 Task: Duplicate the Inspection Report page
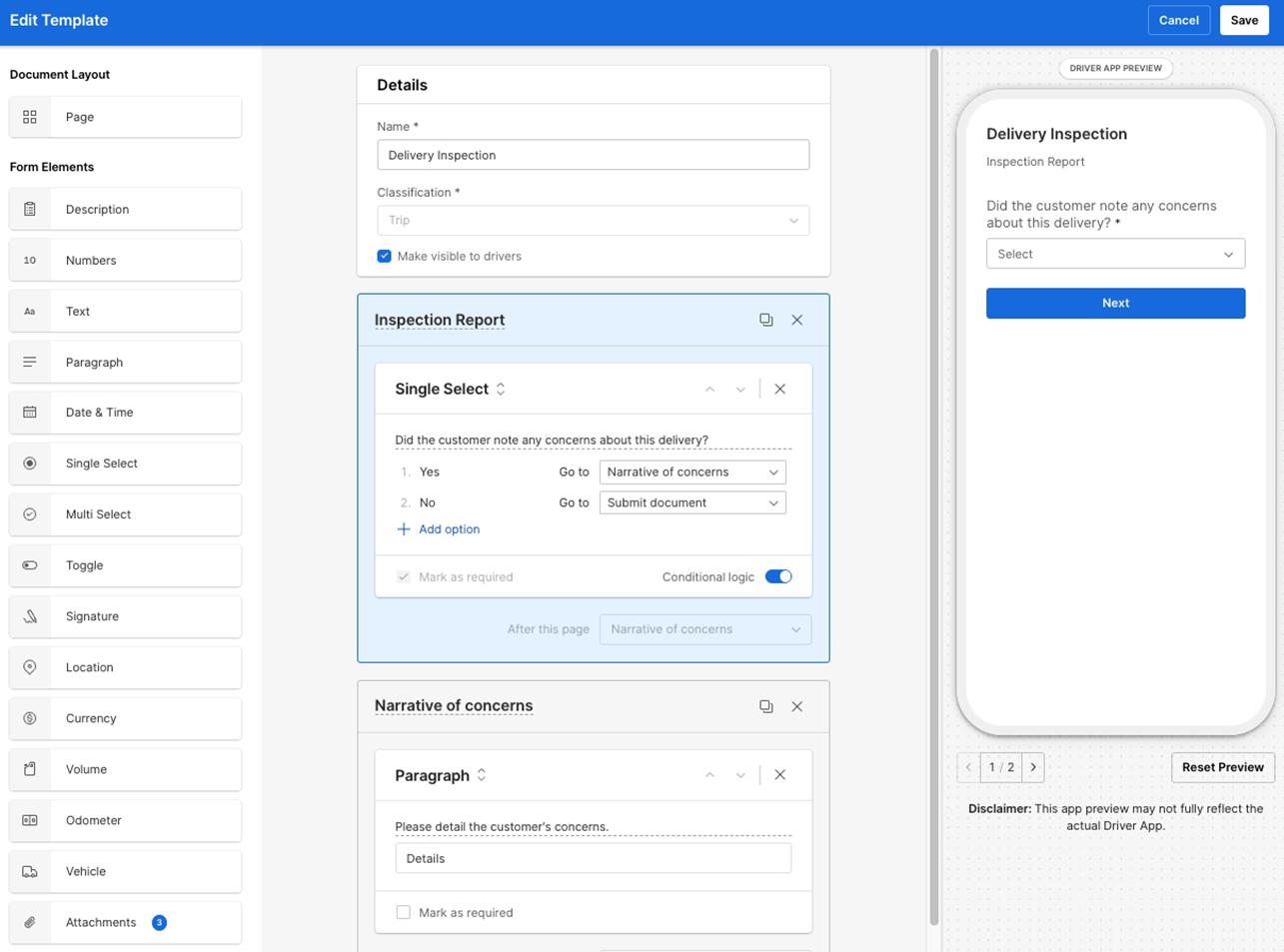pyautogui.click(x=766, y=320)
